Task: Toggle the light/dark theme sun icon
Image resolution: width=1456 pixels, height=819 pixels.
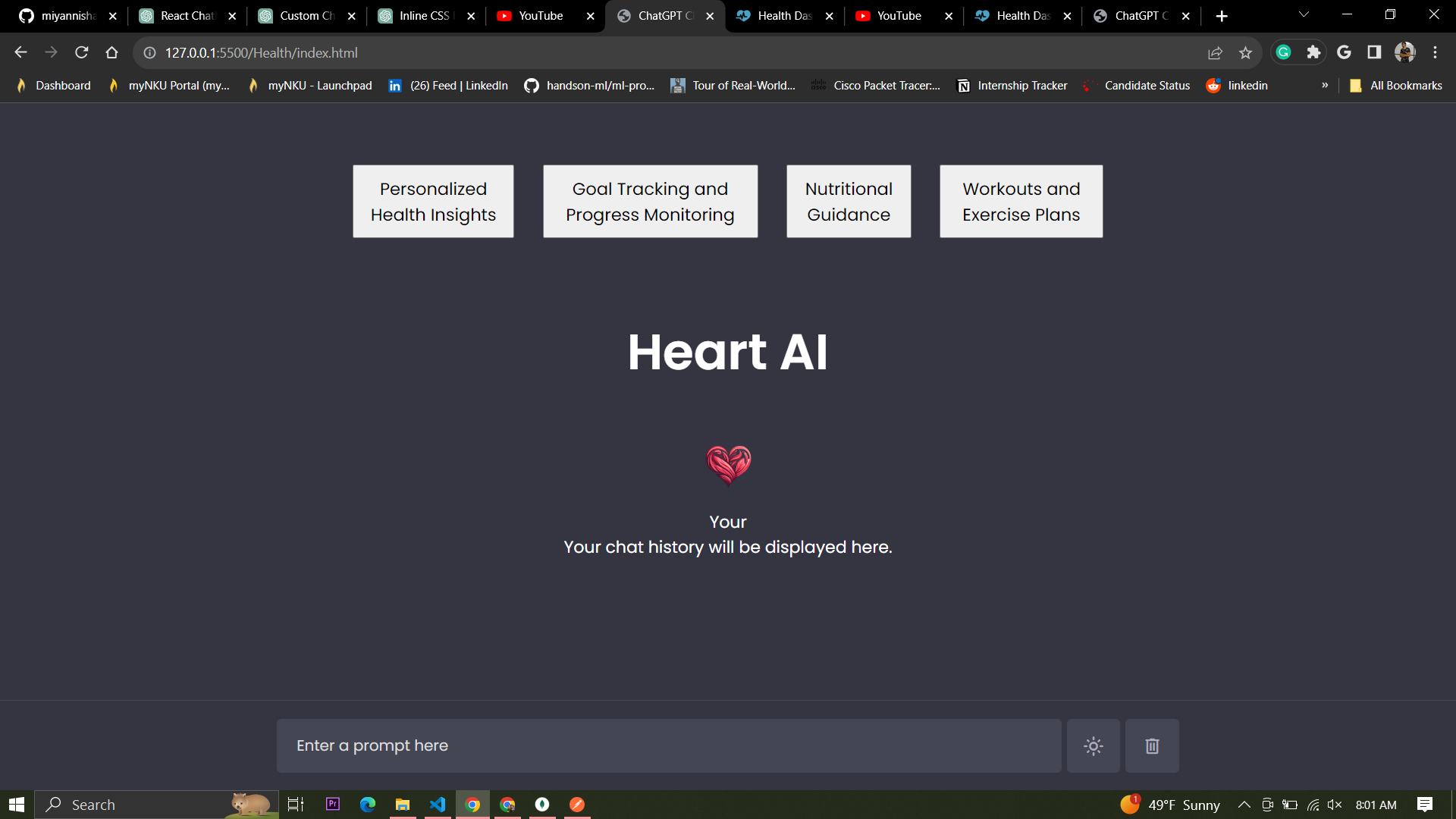Action: point(1093,745)
